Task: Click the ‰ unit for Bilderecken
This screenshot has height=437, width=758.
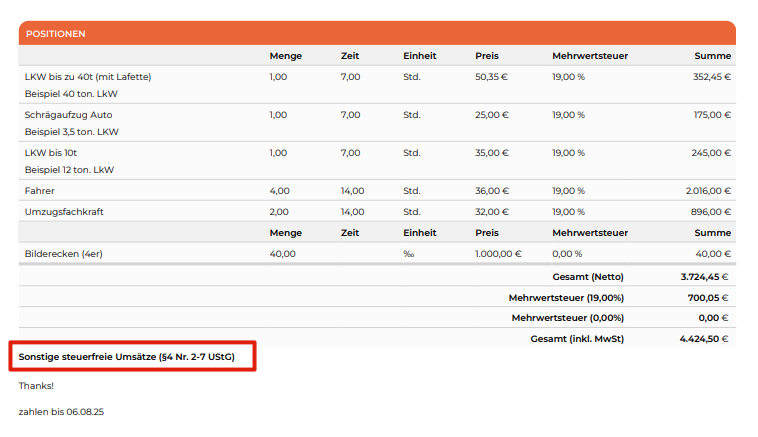Action: (408, 254)
